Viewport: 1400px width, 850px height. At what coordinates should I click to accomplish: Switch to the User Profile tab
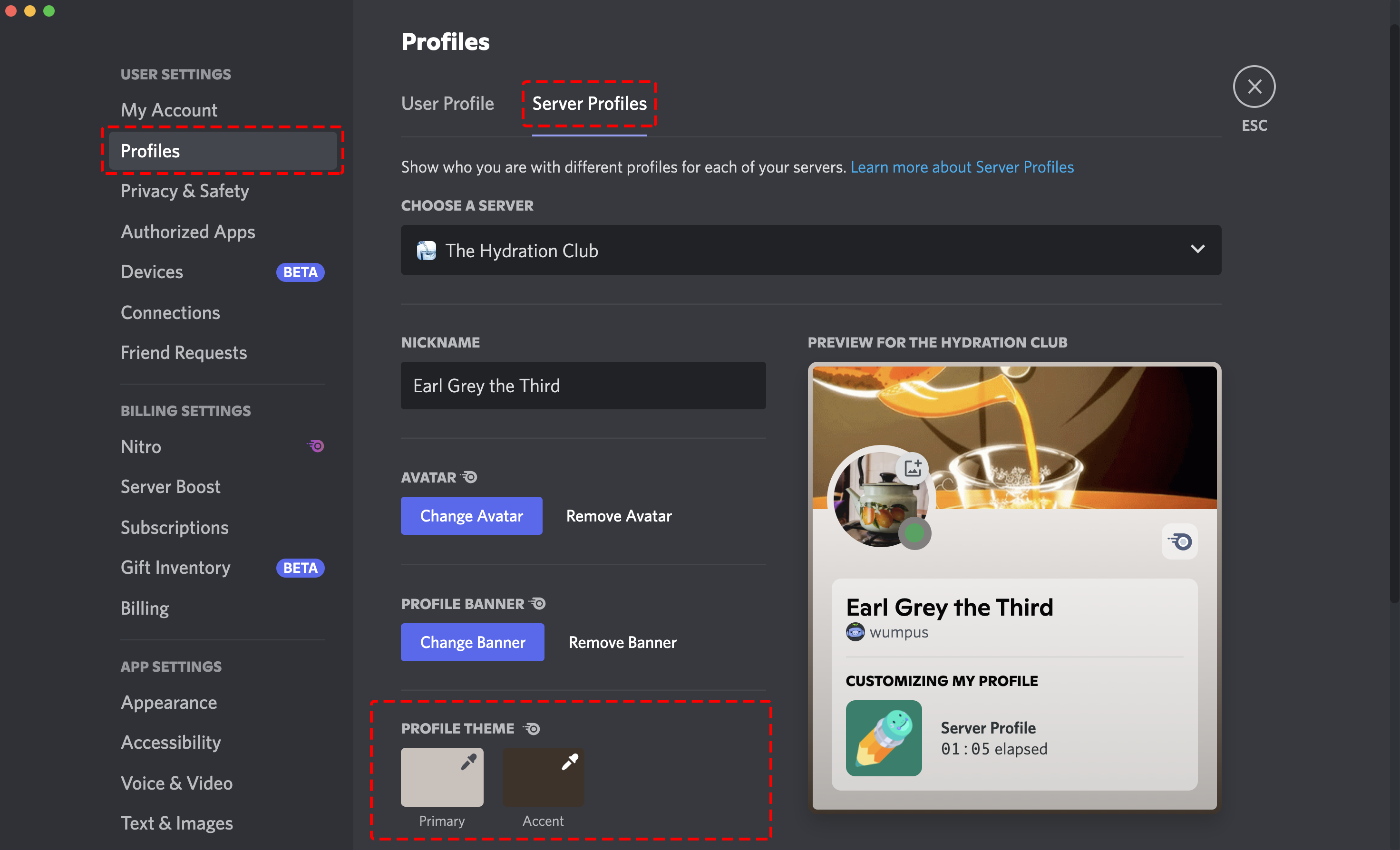point(448,103)
